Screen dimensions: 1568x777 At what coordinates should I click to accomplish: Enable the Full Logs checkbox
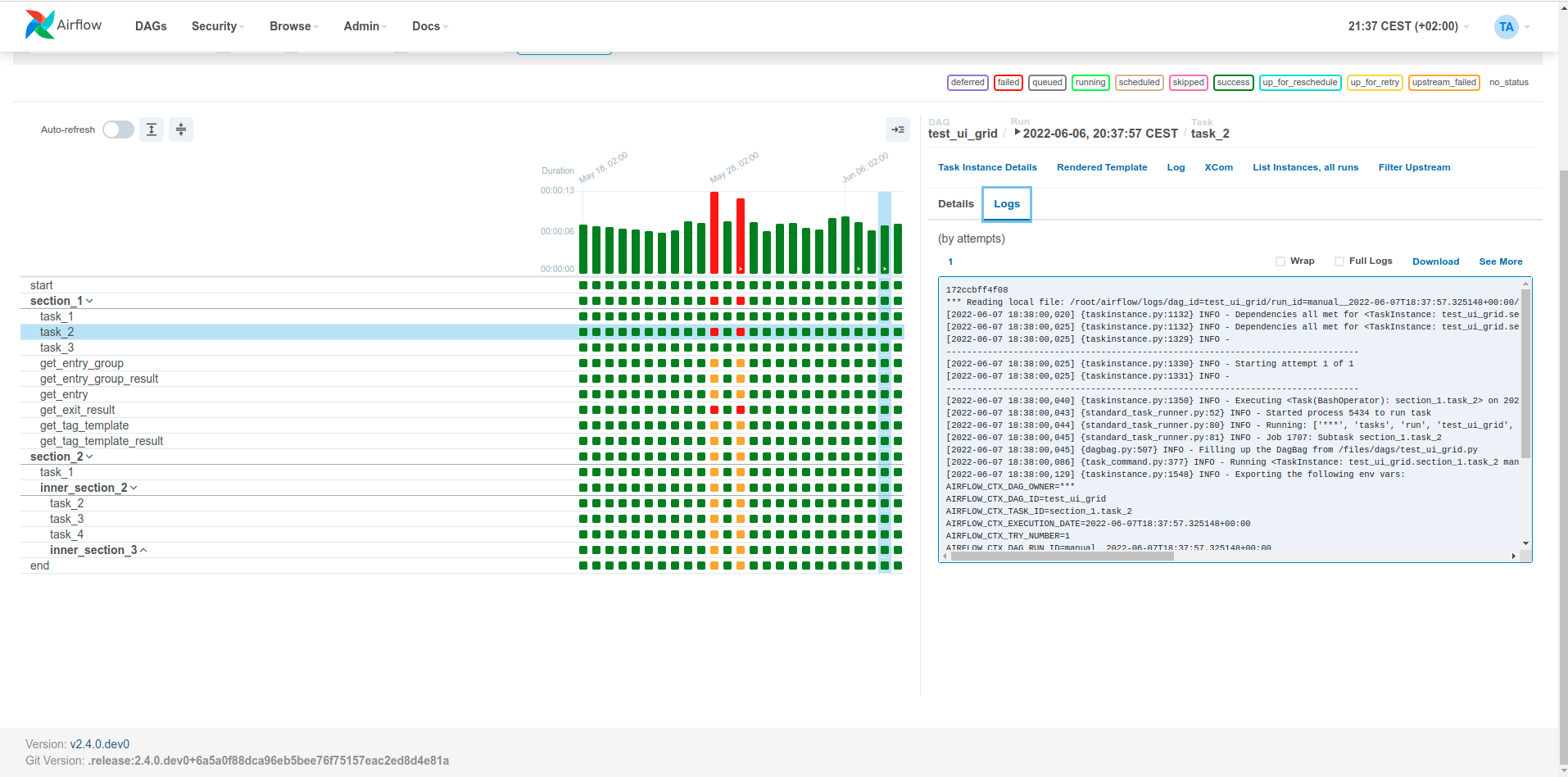click(x=1339, y=261)
